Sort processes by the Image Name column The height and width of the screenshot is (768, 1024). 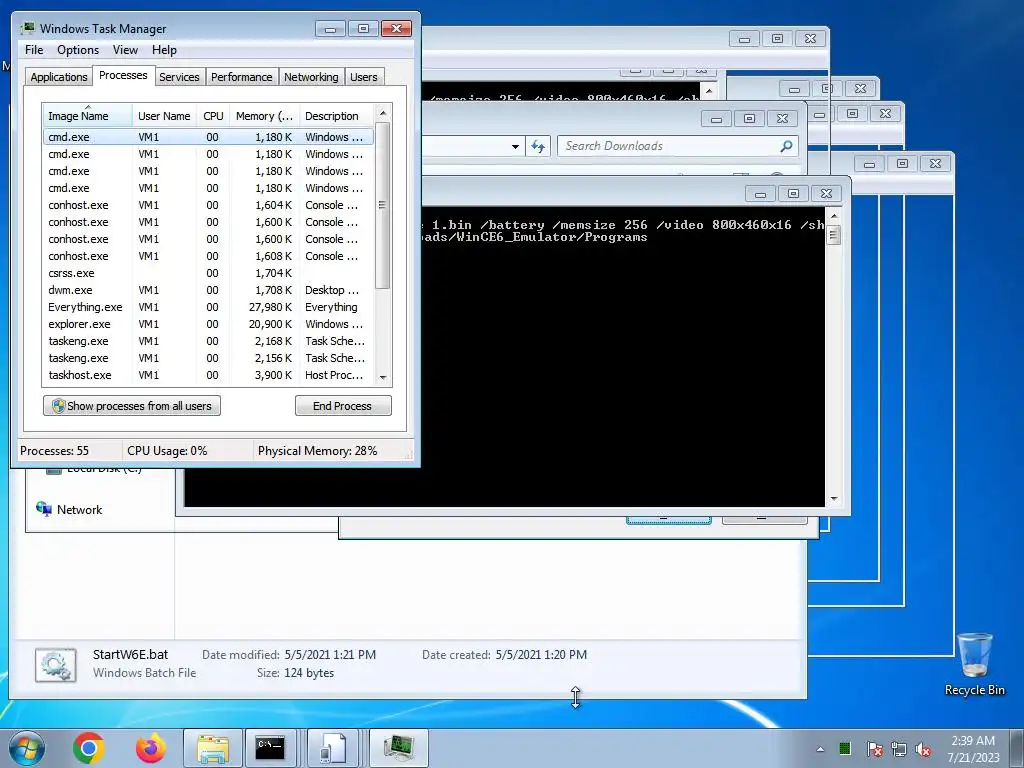(87, 115)
